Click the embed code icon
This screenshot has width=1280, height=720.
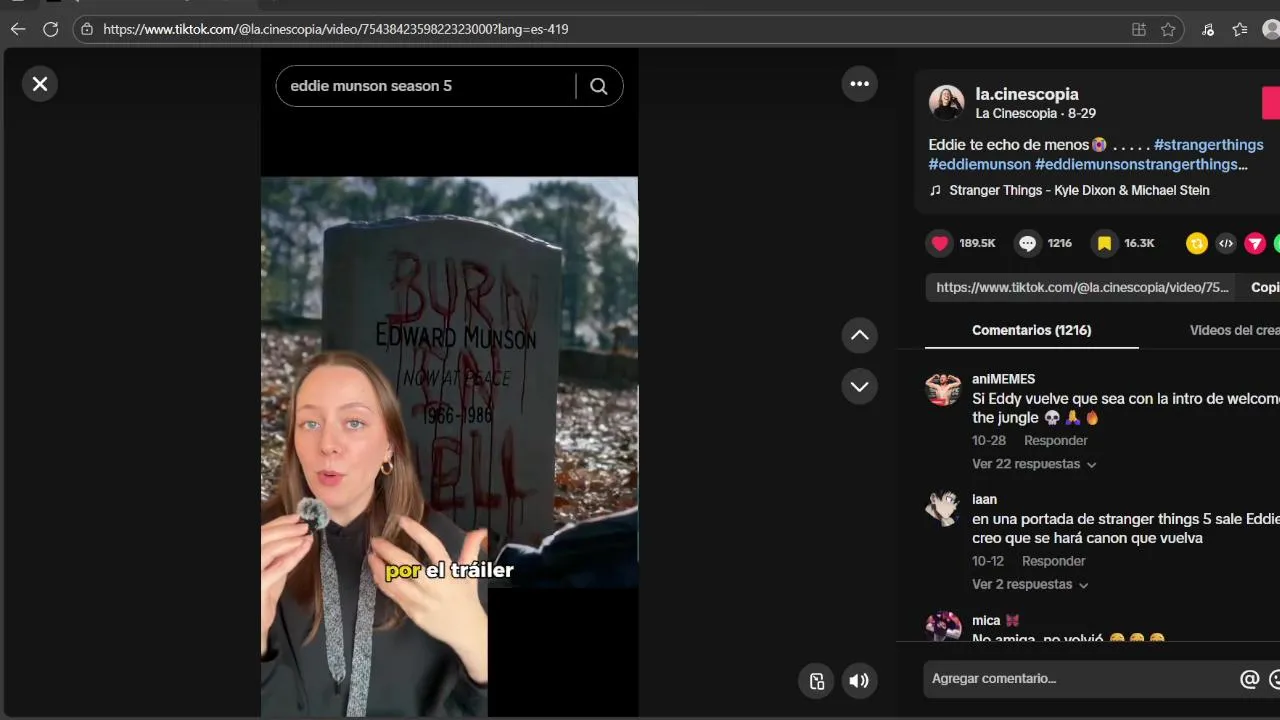1226,243
